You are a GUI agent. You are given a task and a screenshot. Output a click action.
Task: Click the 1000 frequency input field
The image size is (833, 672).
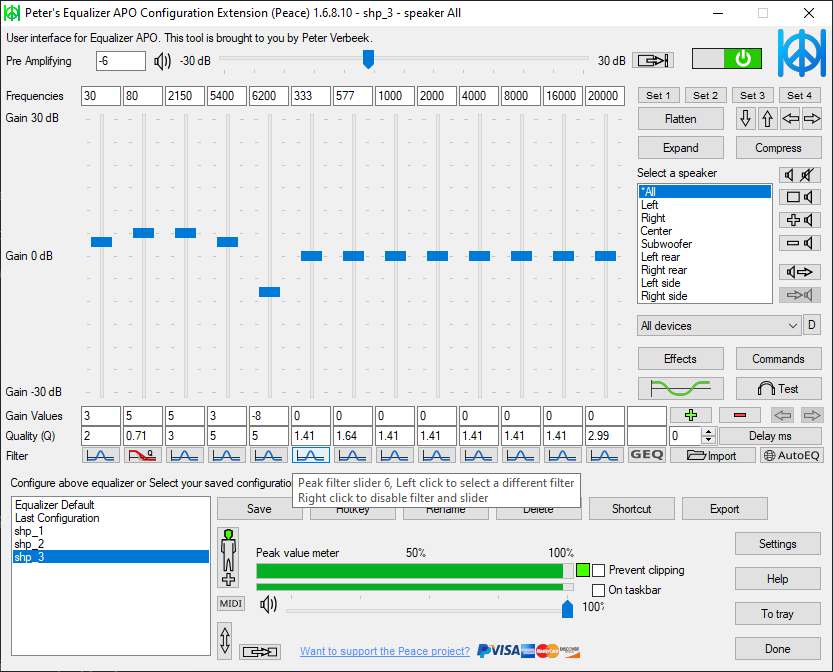[395, 96]
